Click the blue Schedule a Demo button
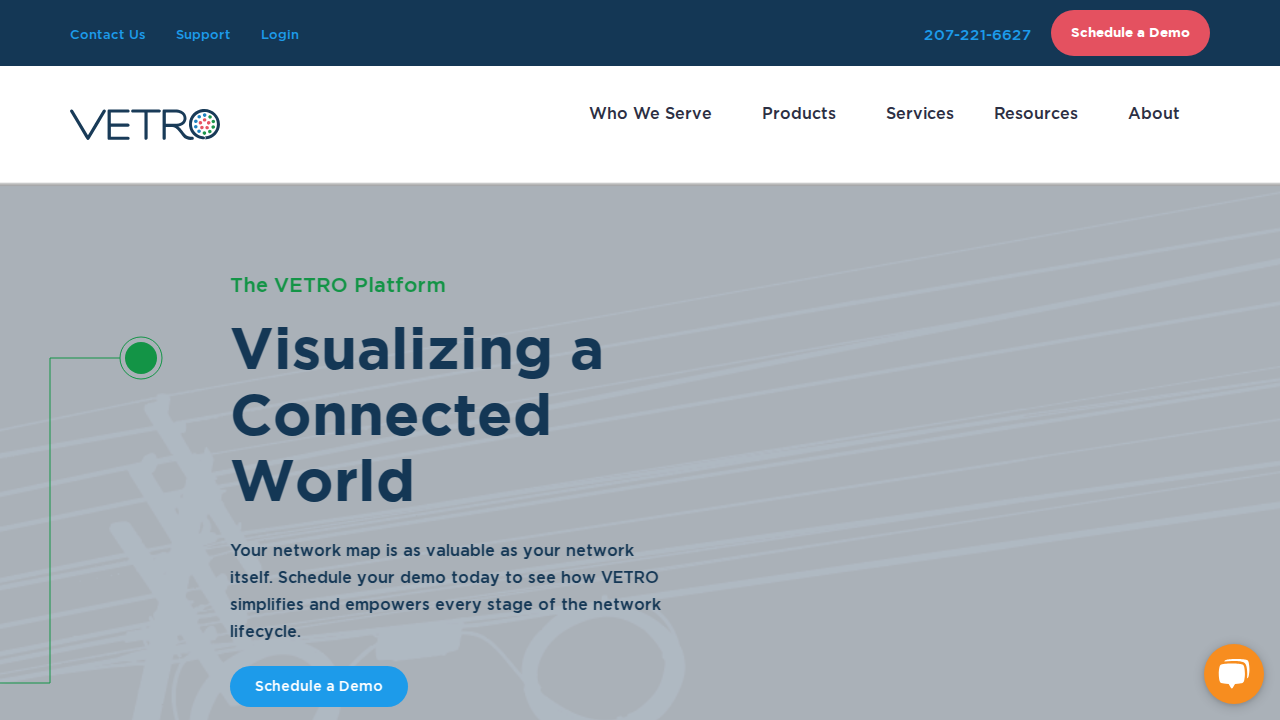 [x=318, y=686]
